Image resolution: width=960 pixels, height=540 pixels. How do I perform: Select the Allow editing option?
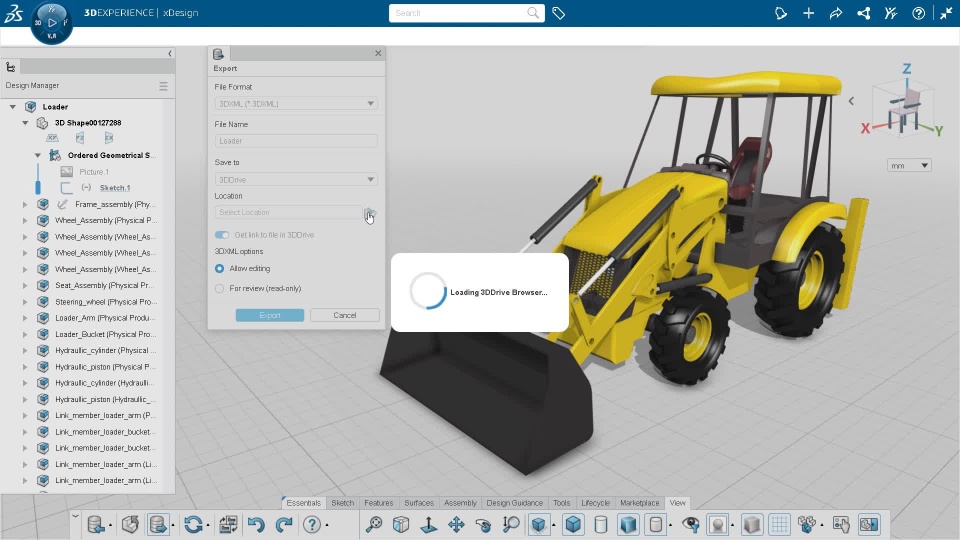(x=219, y=268)
